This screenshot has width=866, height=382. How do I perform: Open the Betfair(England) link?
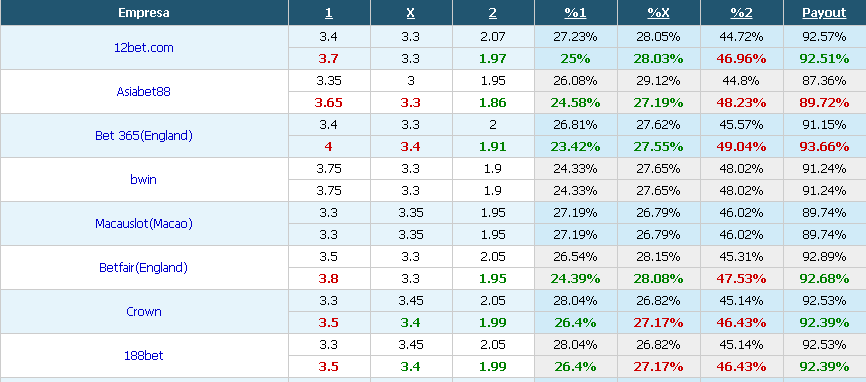point(144,268)
